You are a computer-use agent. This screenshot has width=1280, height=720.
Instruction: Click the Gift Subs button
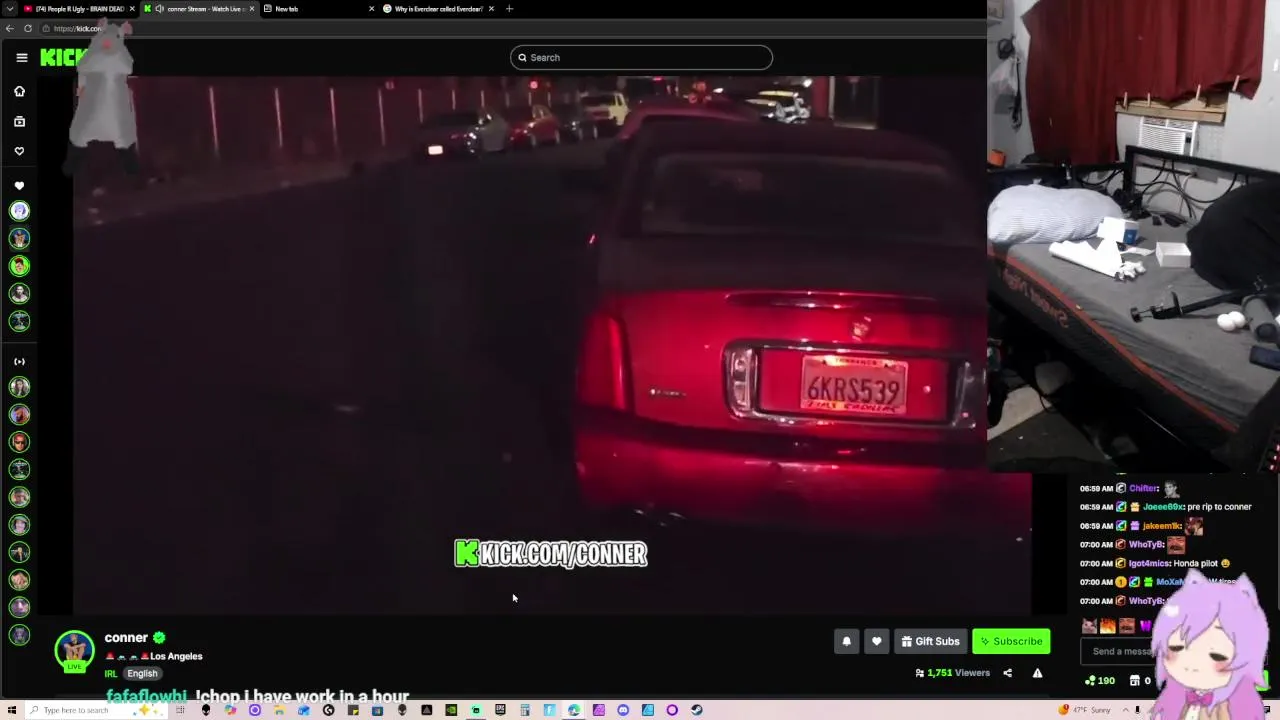[x=930, y=641]
